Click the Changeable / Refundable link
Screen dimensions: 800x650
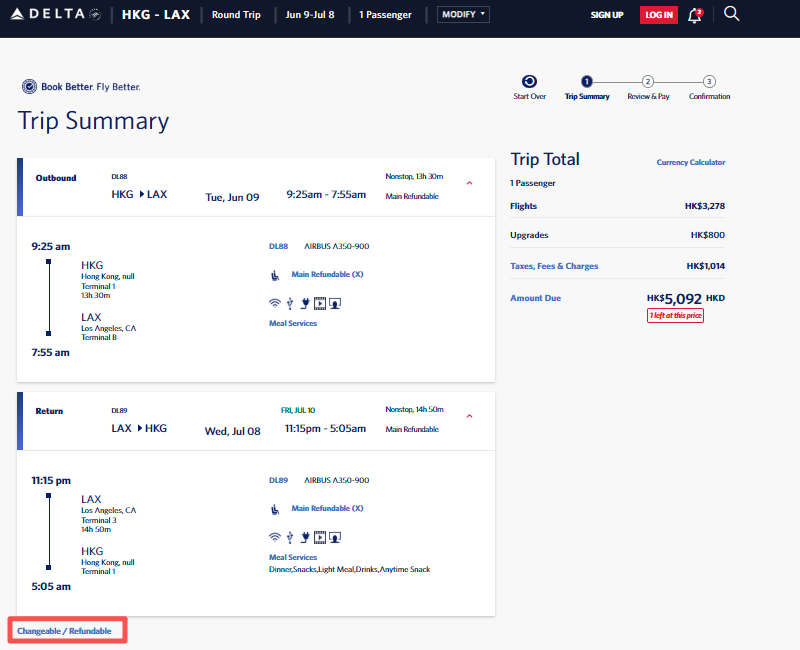pos(65,631)
